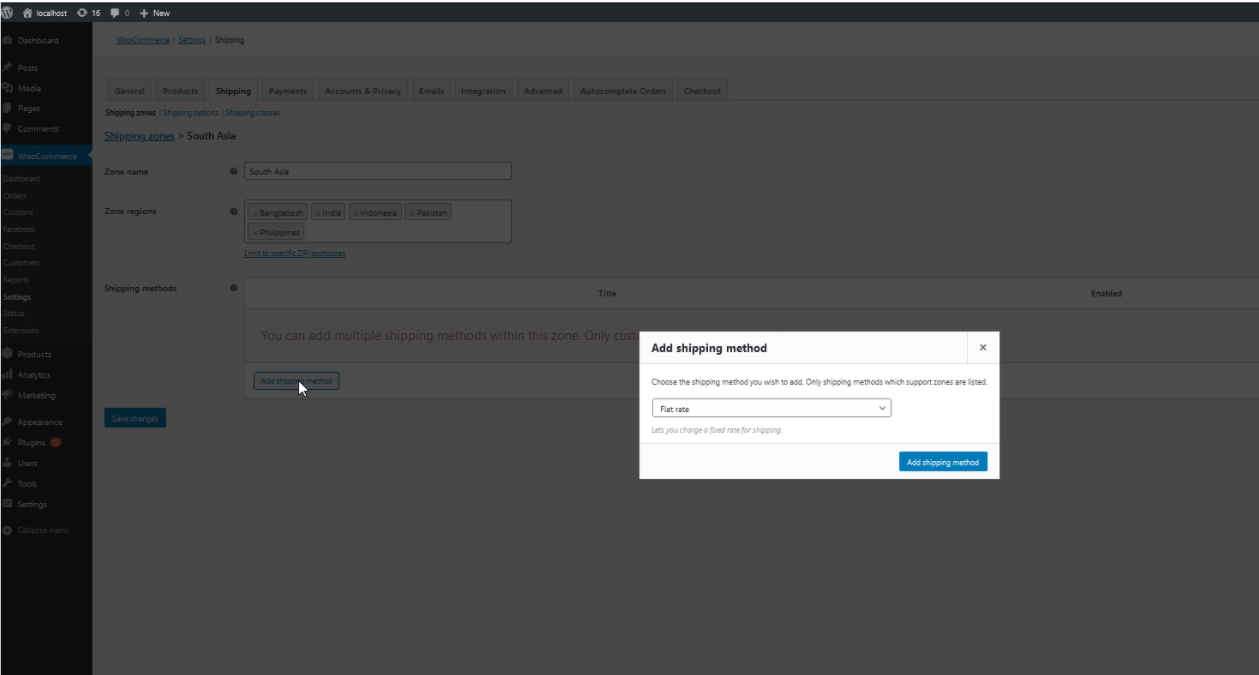
Task: Click the Save changes button
Action: point(135,418)
